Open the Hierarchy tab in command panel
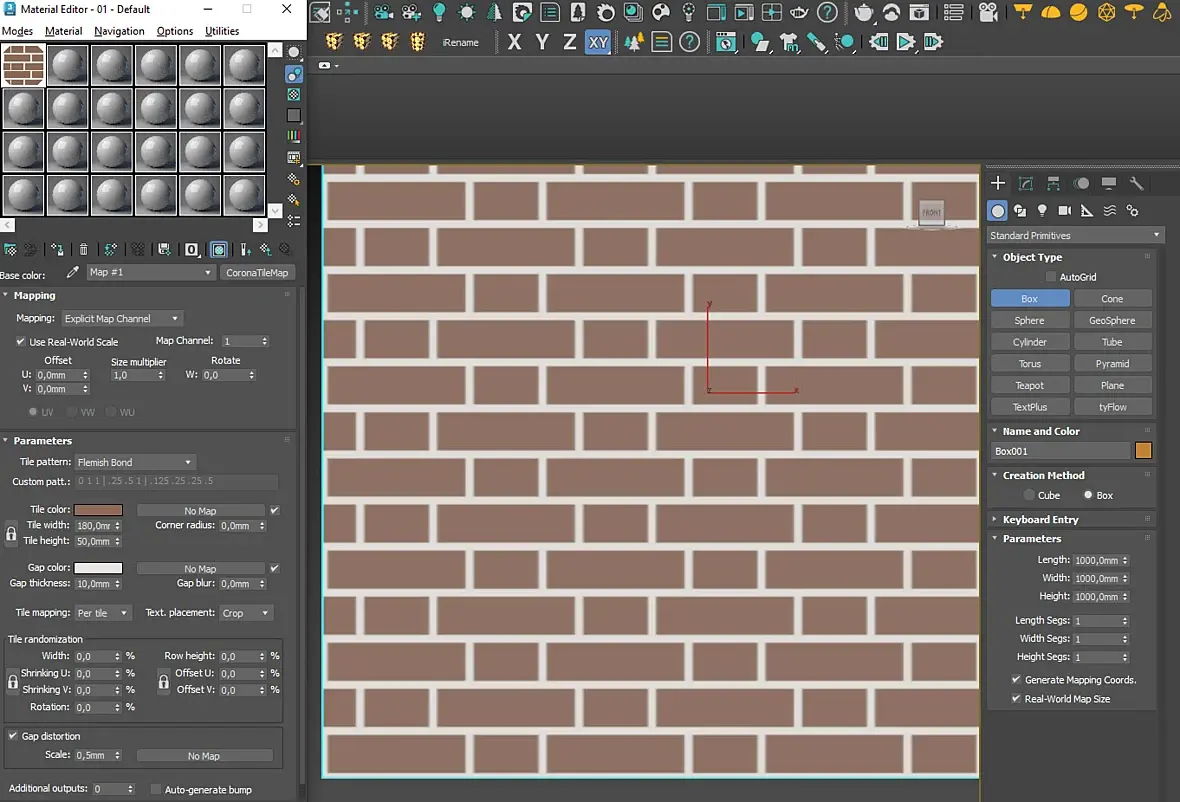Screen dimensions: 1180x802 (x=1053, y=184)
